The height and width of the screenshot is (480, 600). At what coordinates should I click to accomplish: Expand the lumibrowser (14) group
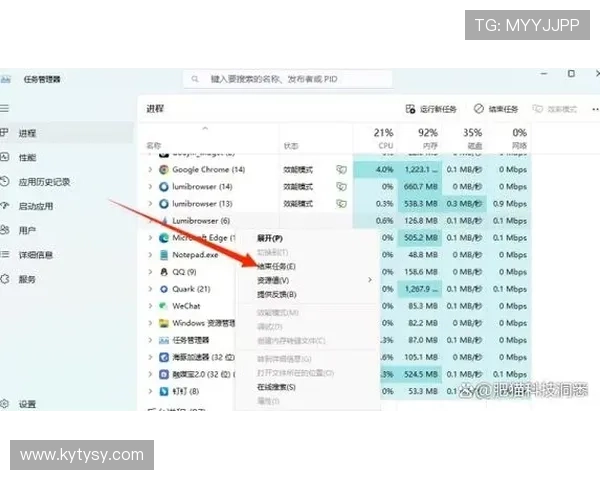click(x=150, y=186)
